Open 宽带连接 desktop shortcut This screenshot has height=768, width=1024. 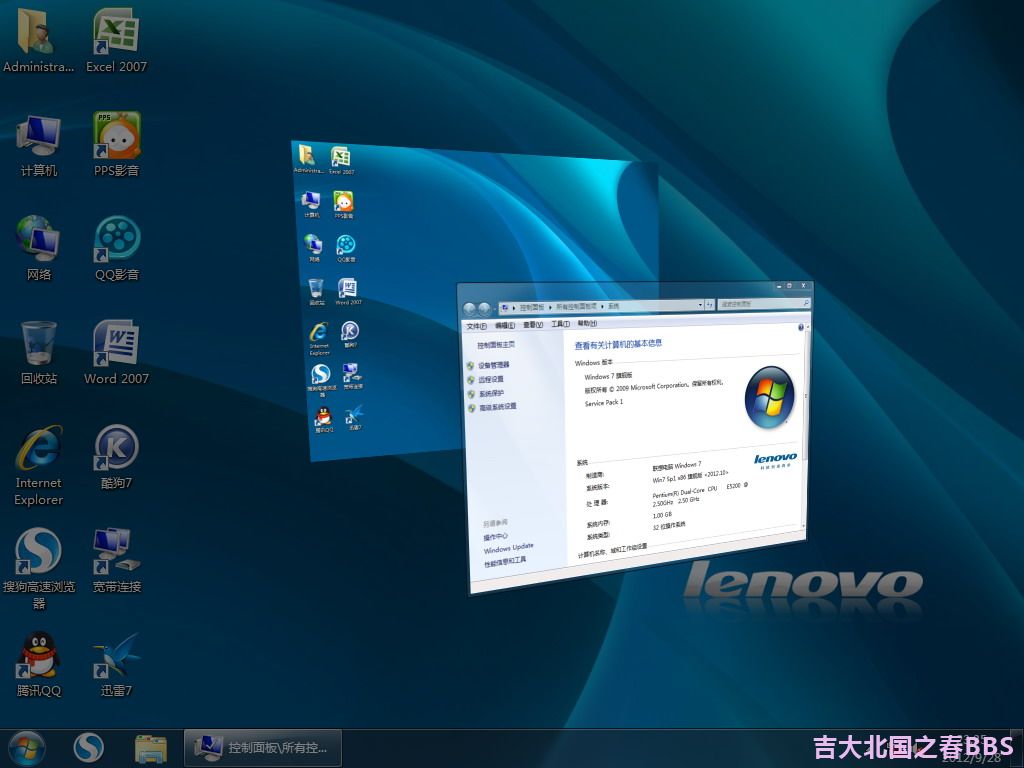[x=116, y=561]
